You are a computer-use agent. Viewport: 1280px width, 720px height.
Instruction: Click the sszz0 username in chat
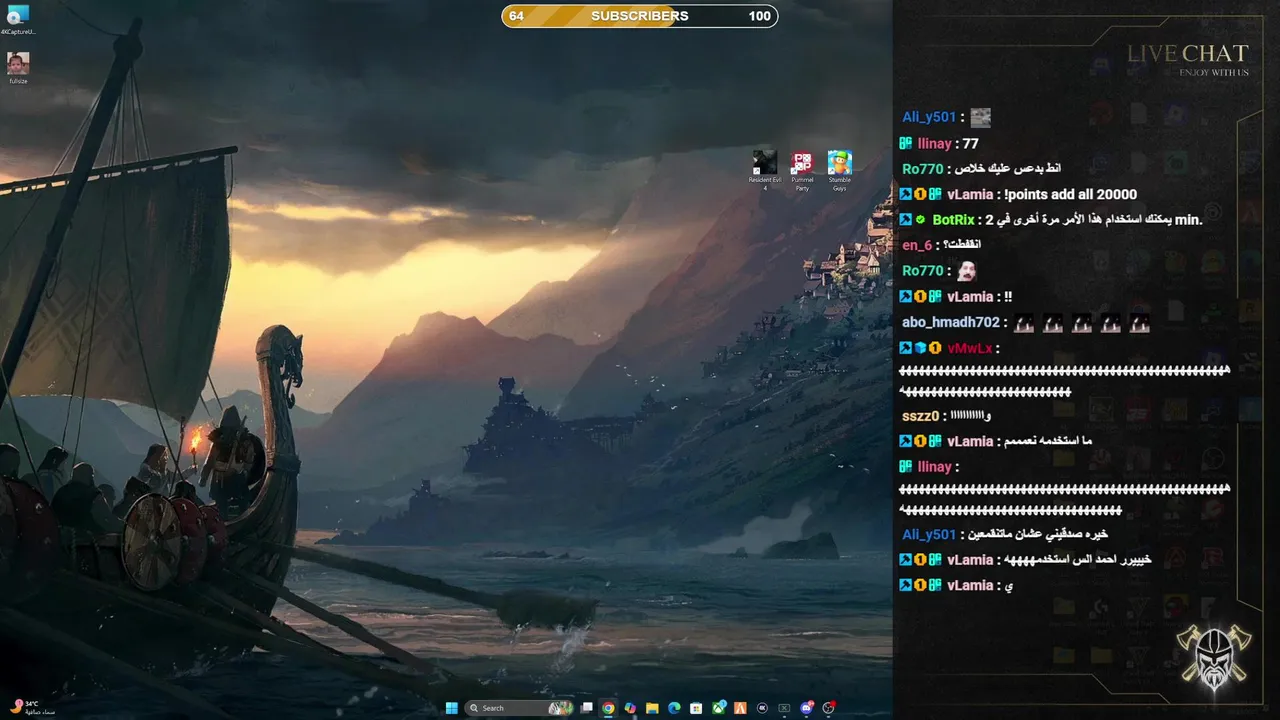pos(921,416)
